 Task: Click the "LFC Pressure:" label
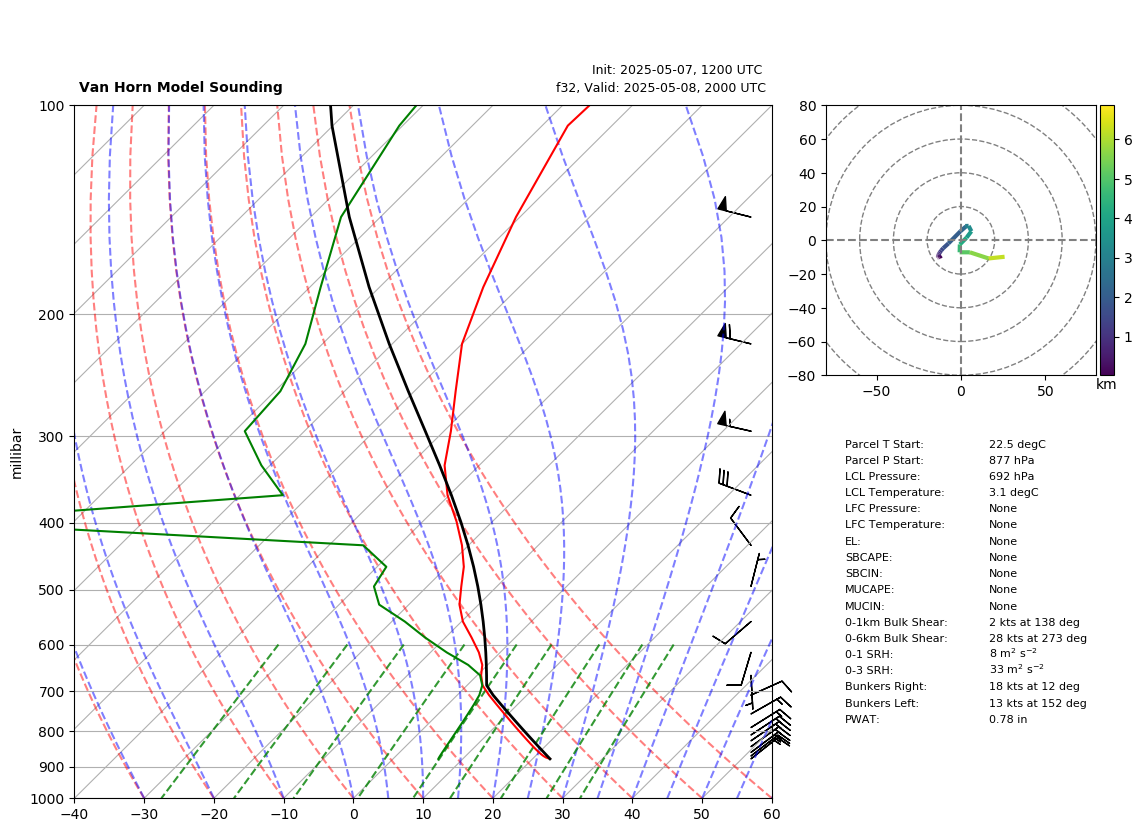(x=883, y=509)
